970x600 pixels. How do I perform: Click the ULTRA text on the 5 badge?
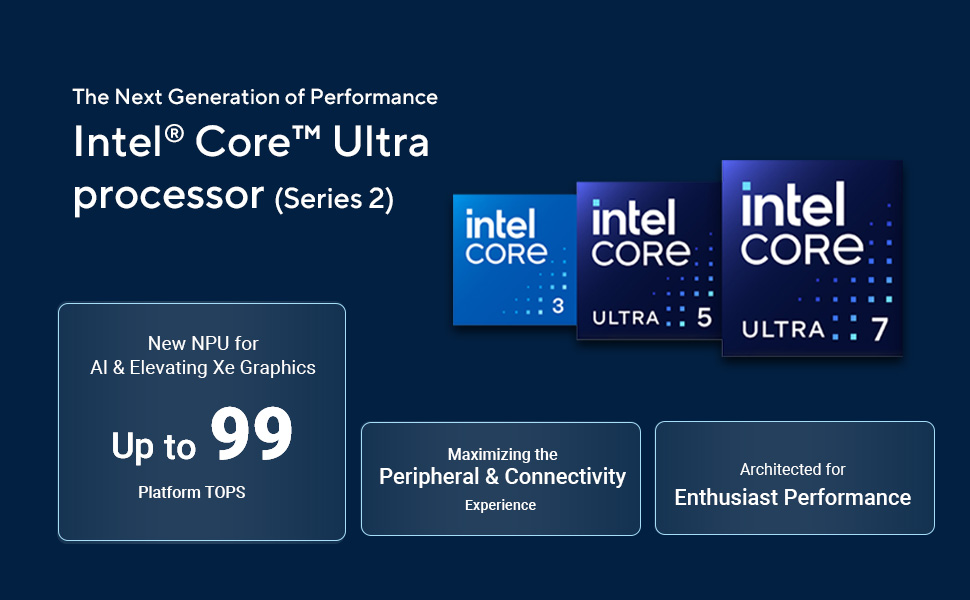coord(625,318)
